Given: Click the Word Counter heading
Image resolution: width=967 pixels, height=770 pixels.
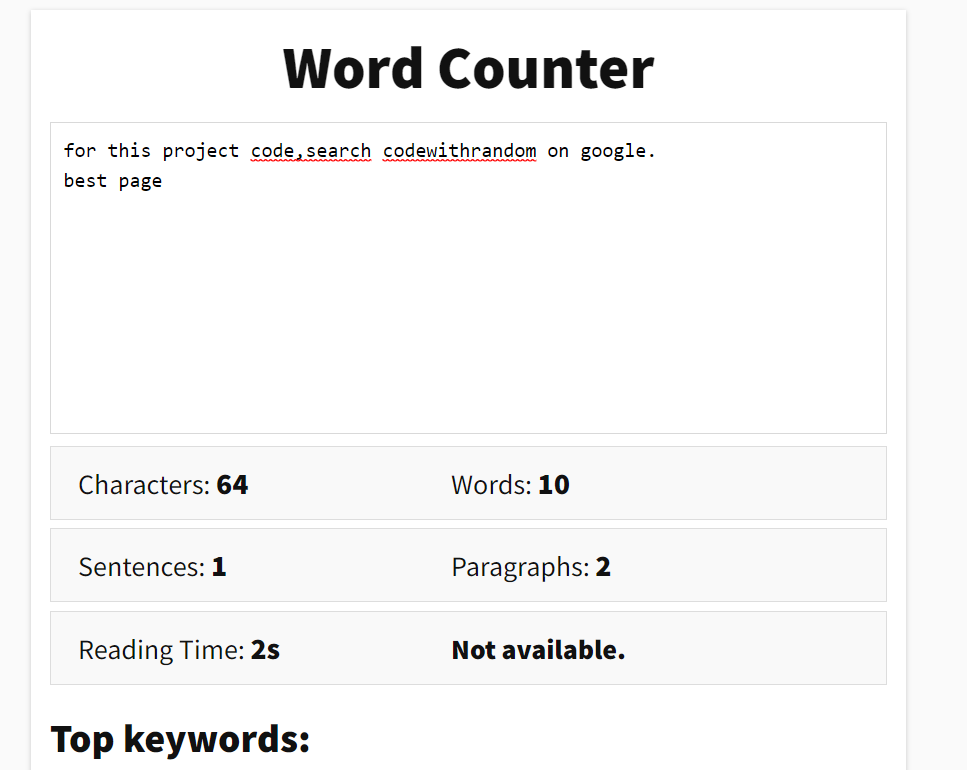Looking at the screenshot, I should pyautogui.click(x=468, y=68).
